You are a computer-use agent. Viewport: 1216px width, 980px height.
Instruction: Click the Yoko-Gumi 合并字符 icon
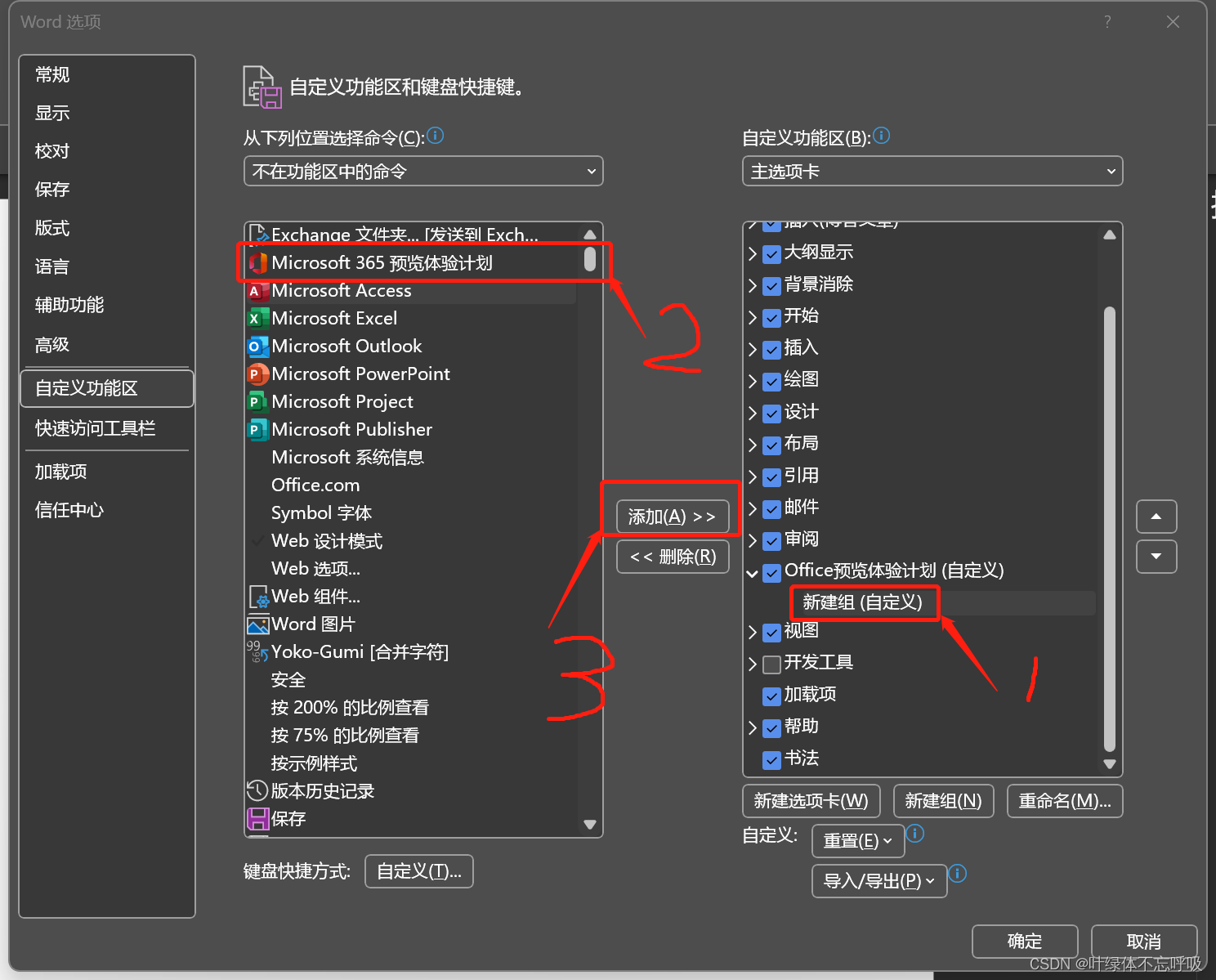(257, 652)
